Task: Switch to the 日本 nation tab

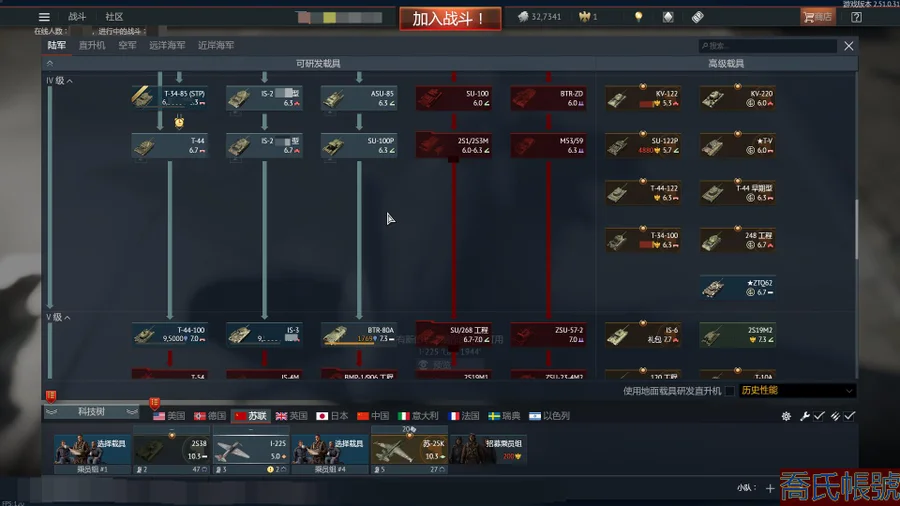Action: 332,416
